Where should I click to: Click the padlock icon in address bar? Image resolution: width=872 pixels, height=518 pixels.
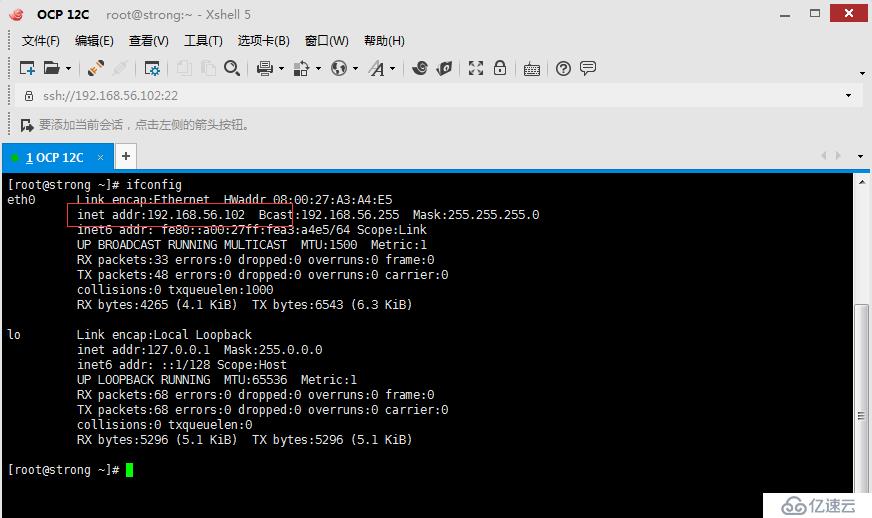pyautogui.click(x=29, y=96)
